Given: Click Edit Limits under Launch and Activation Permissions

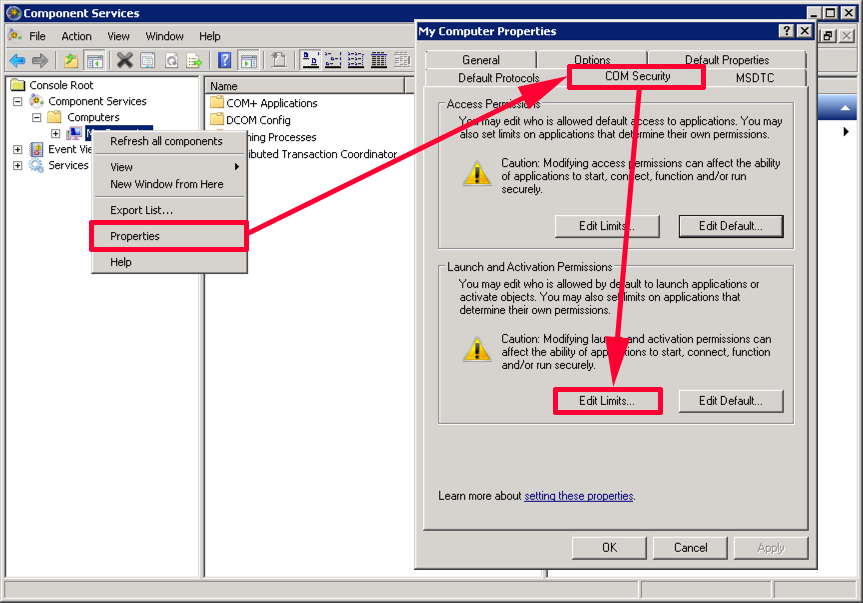Looking at the screenshot, I should point(607,401).
